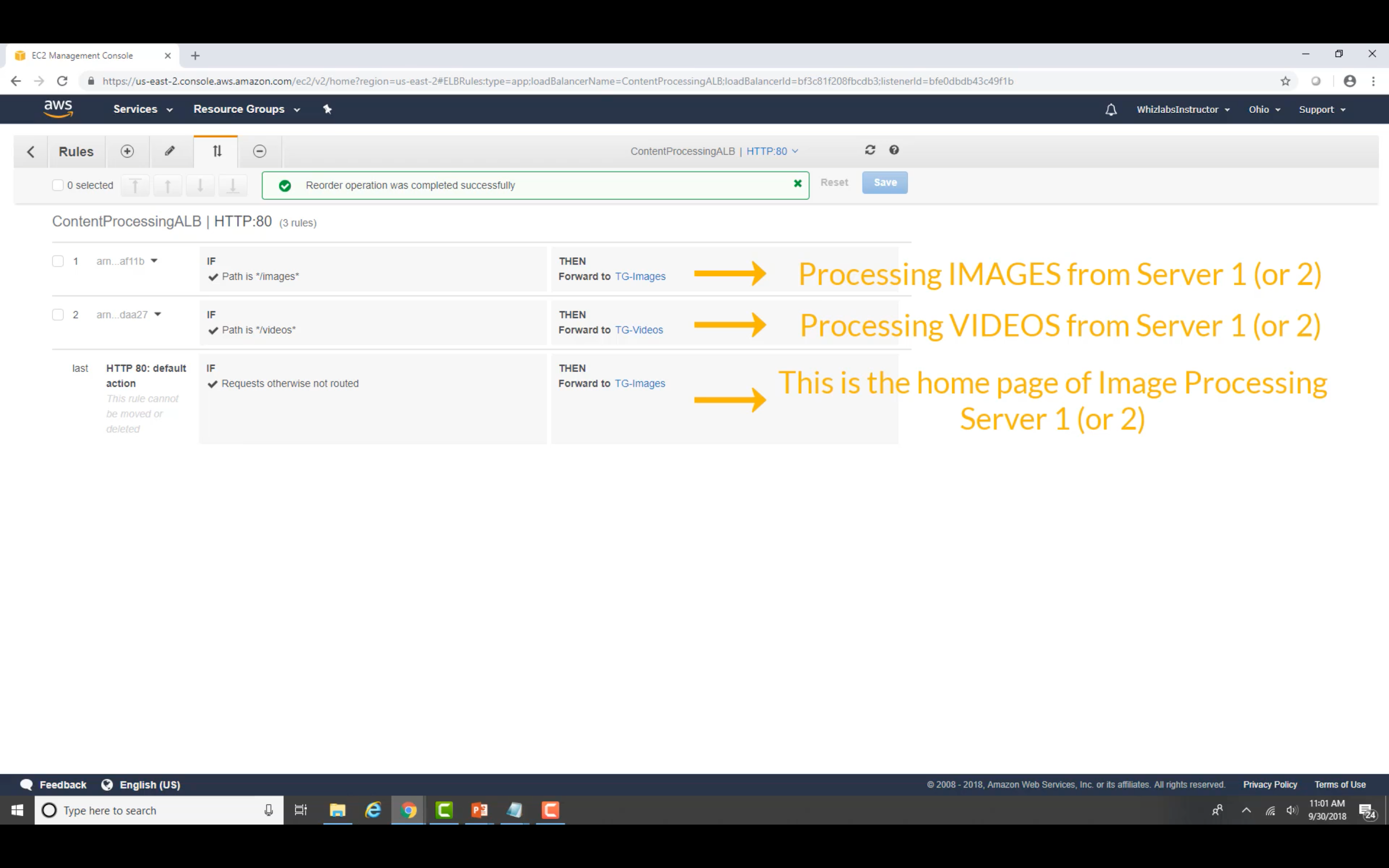This screenshot has height=868, width=1389.
Task: Toggle the '0 selected' select-all checkbox
Action: pos(58,185)
